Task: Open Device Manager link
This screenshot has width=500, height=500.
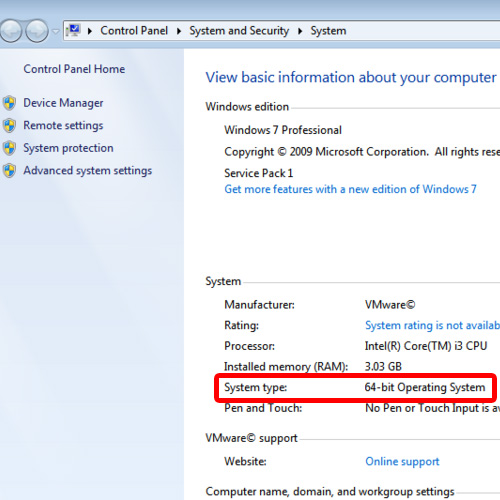Action: [x=63, y=103]
